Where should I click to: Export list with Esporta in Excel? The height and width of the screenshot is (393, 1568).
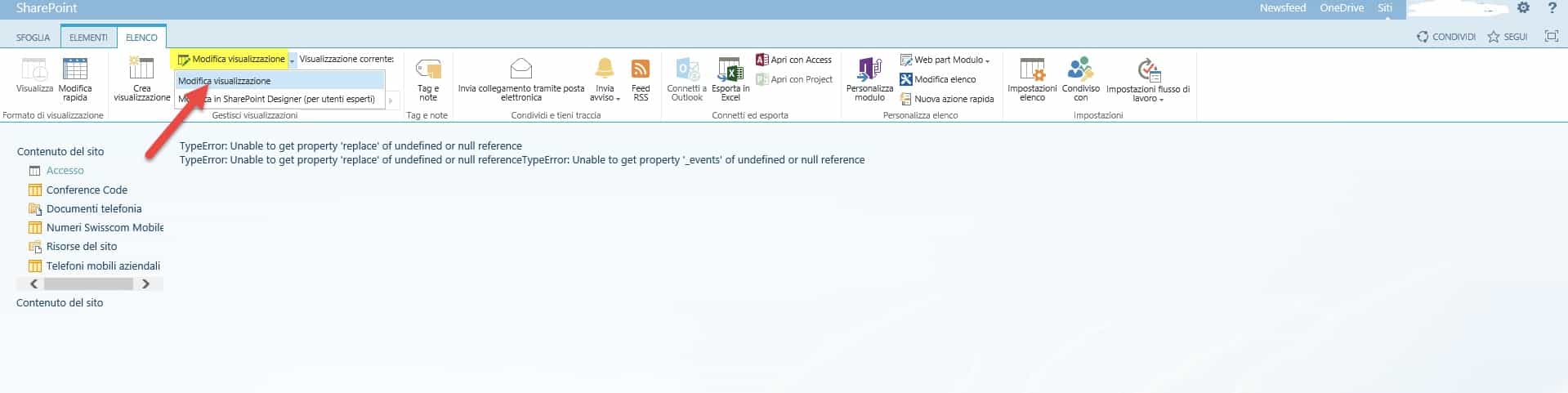pyautogui.click(x=730, y=79)
